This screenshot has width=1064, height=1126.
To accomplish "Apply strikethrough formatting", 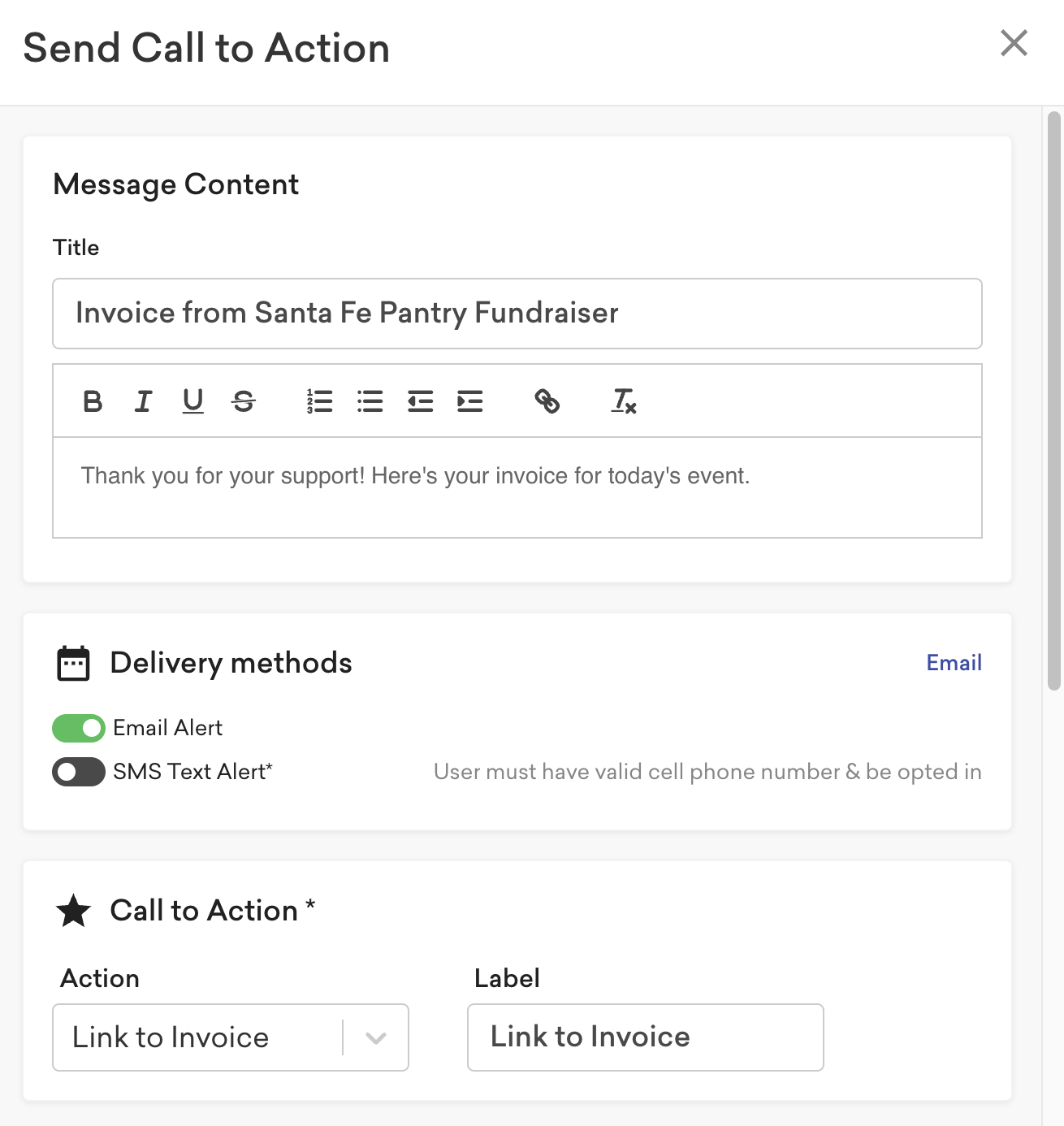I will pos(243,401).
